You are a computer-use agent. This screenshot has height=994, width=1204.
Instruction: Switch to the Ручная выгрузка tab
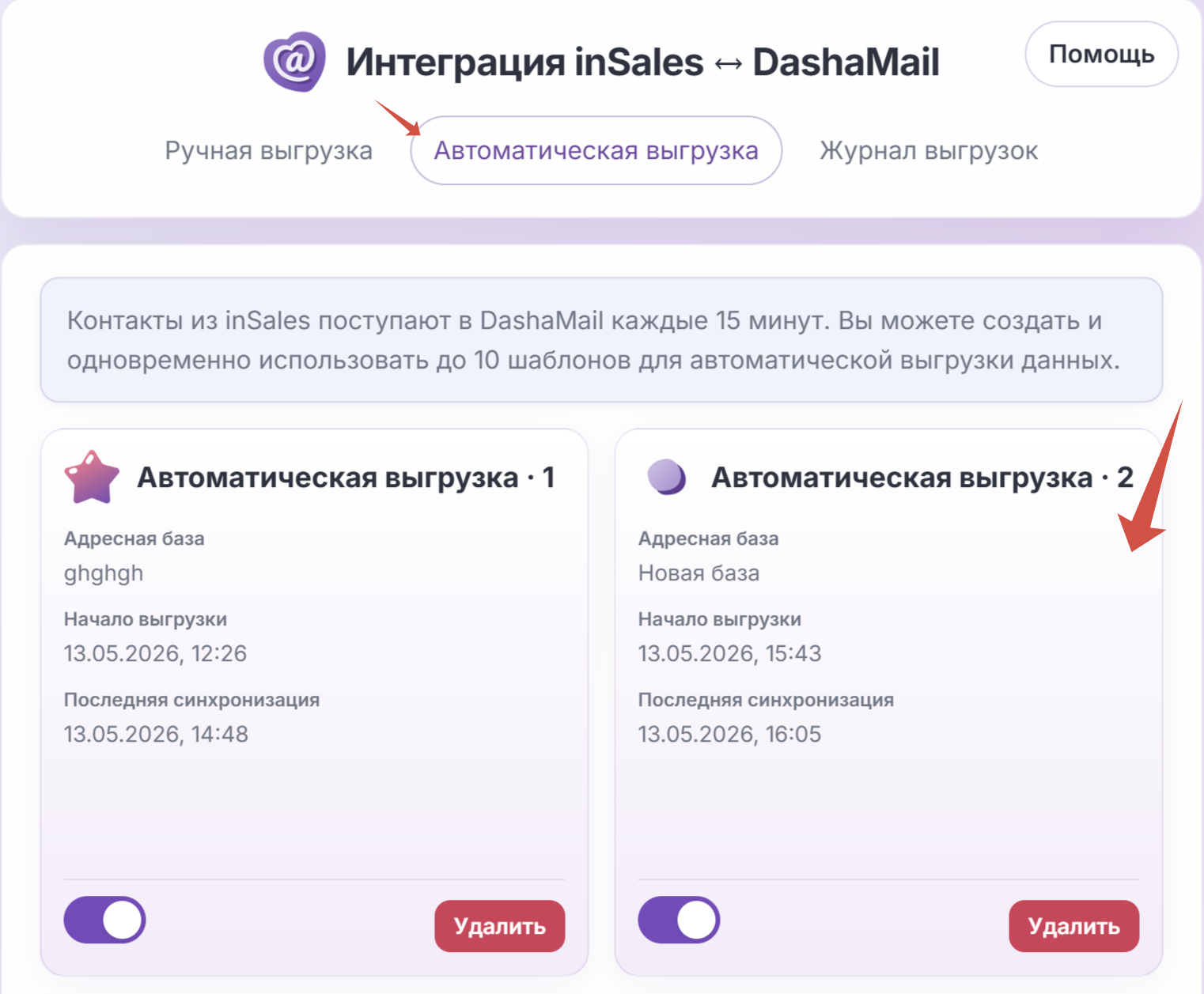point(268,150)
